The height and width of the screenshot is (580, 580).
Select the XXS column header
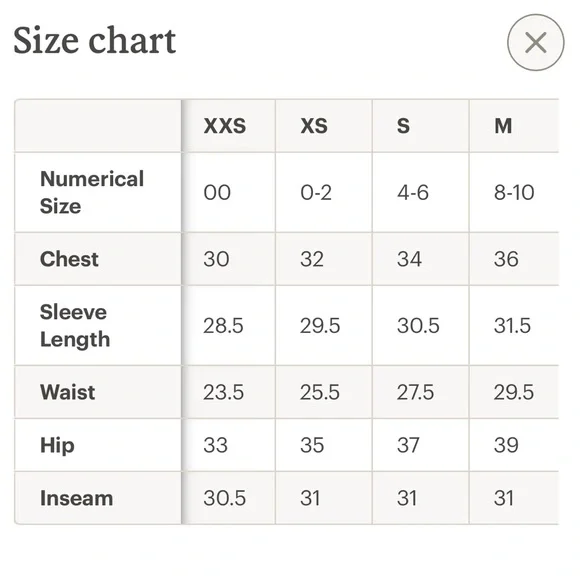pos(225,126)
